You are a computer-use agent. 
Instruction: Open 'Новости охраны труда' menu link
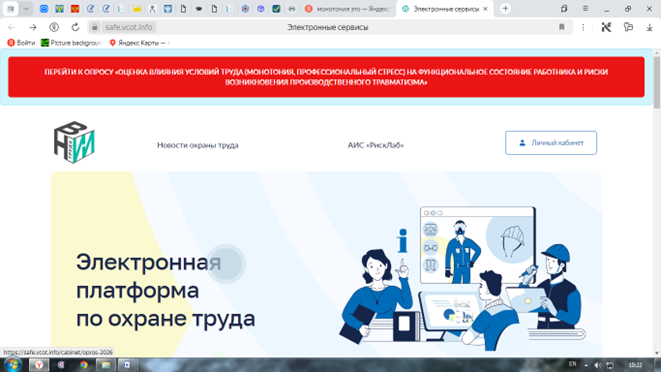coord(198,145)
